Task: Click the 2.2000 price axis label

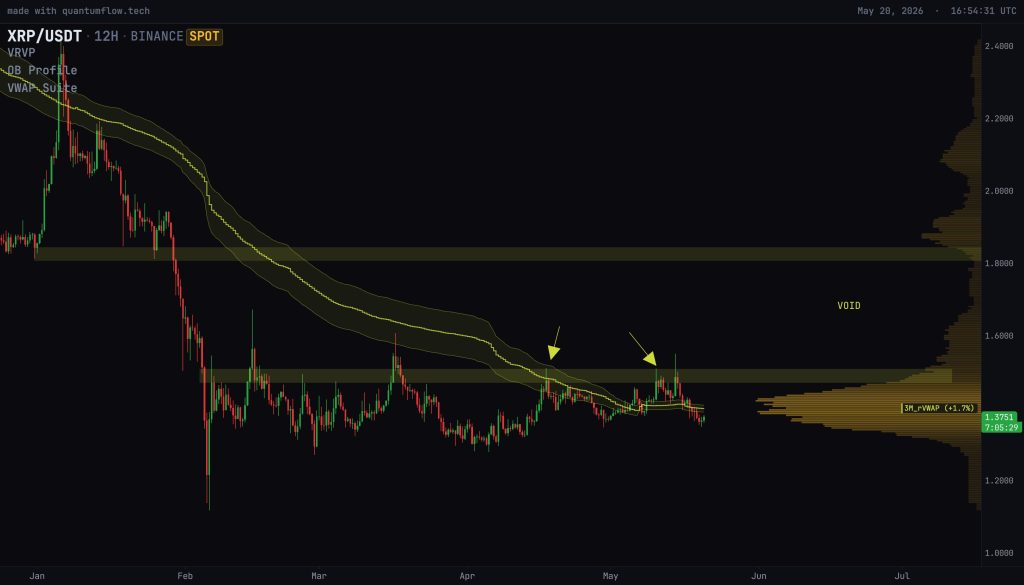Action: click(999, 119)
